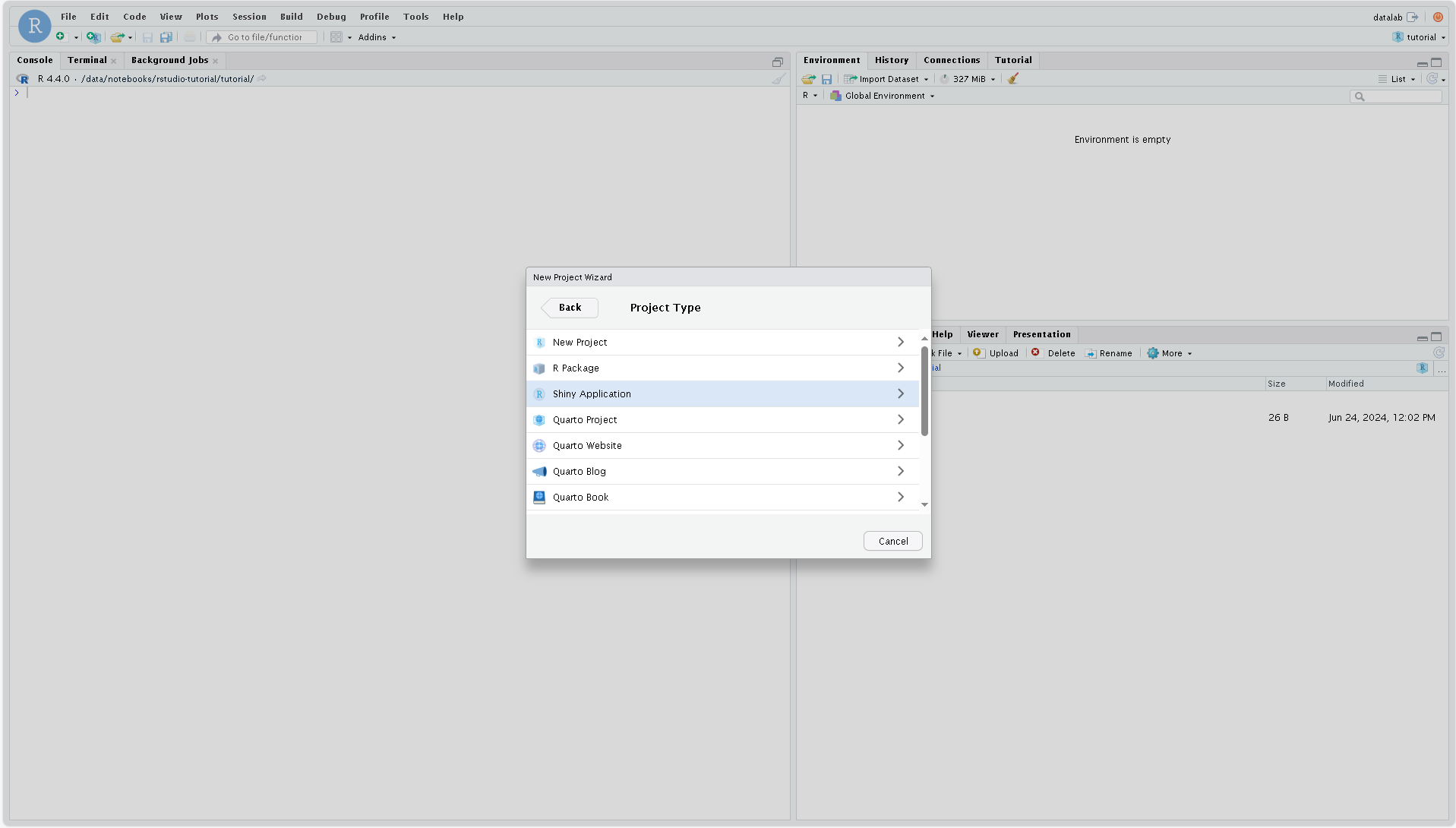Click the datalab sign out icon
The width and height of the screenshot is (1456, 828).
point(1413,17)
